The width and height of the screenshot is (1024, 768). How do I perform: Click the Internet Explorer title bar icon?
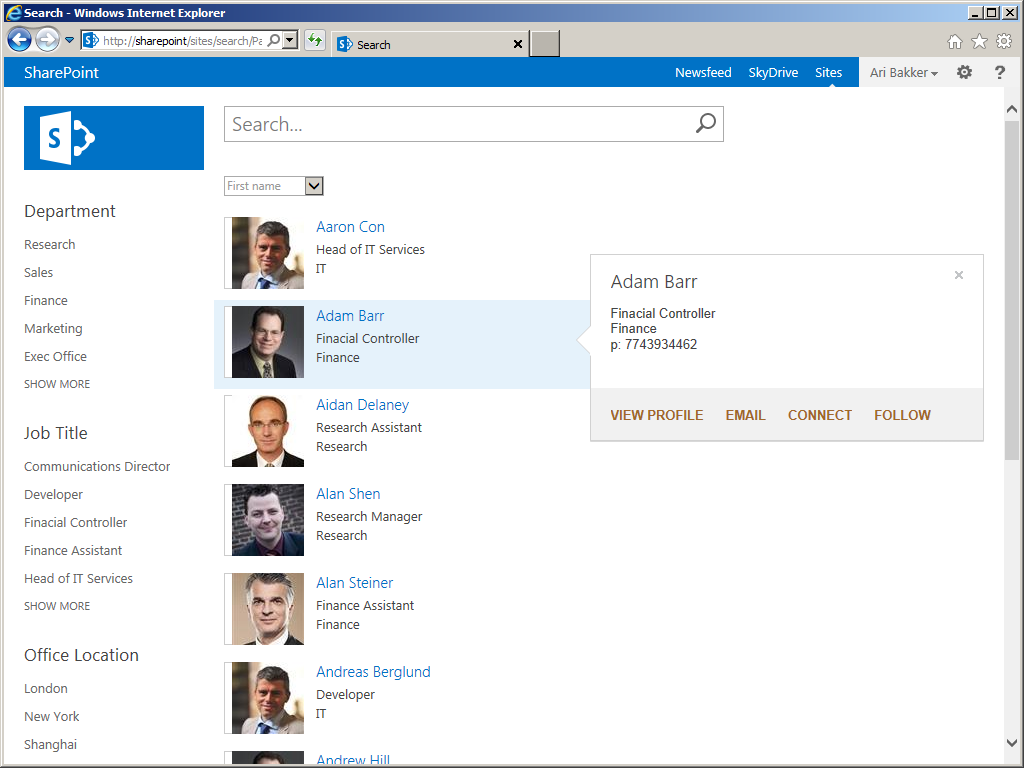pyautogui.click(x=14, y=12)
